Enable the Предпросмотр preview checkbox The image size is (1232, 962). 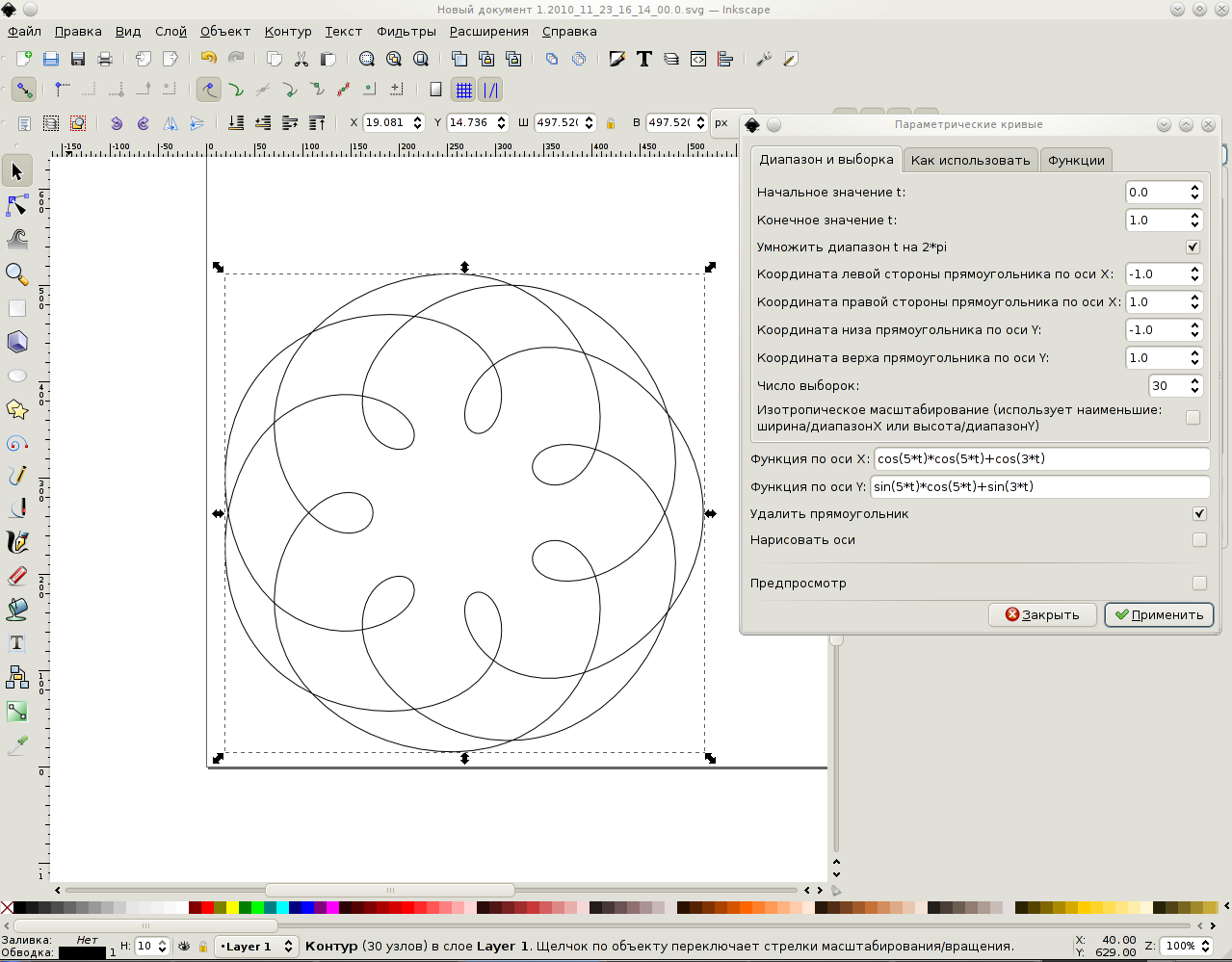pos(1199,583)
